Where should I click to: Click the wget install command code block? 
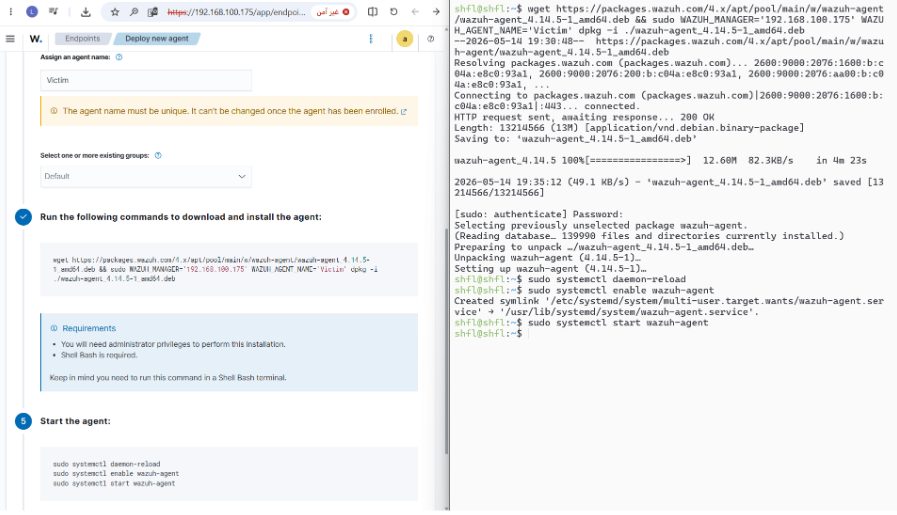[229, 270]
